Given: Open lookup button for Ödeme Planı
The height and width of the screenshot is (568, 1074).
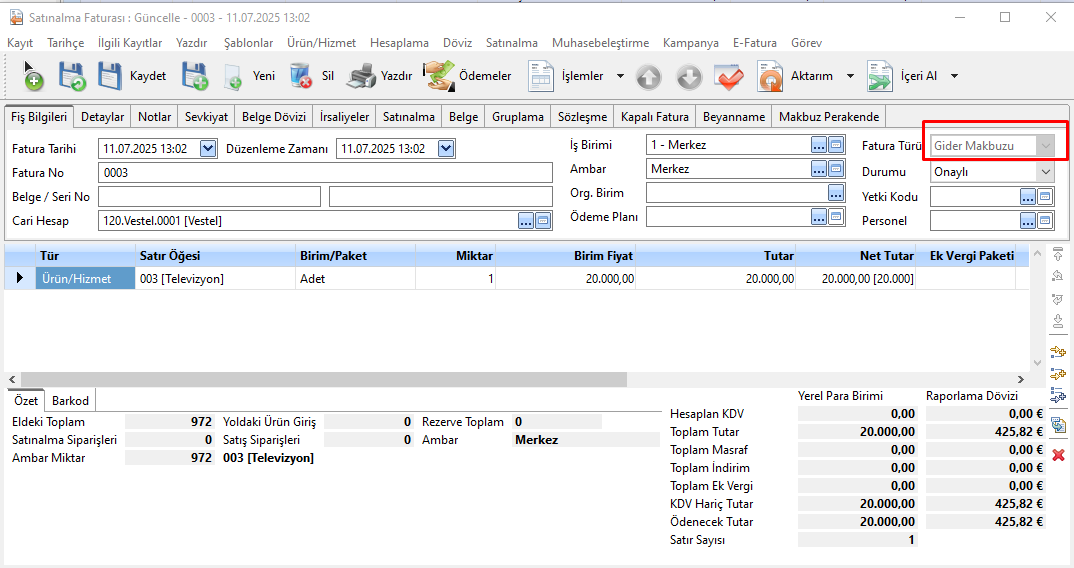Looking at the screenshot, I should pos(819,216).
